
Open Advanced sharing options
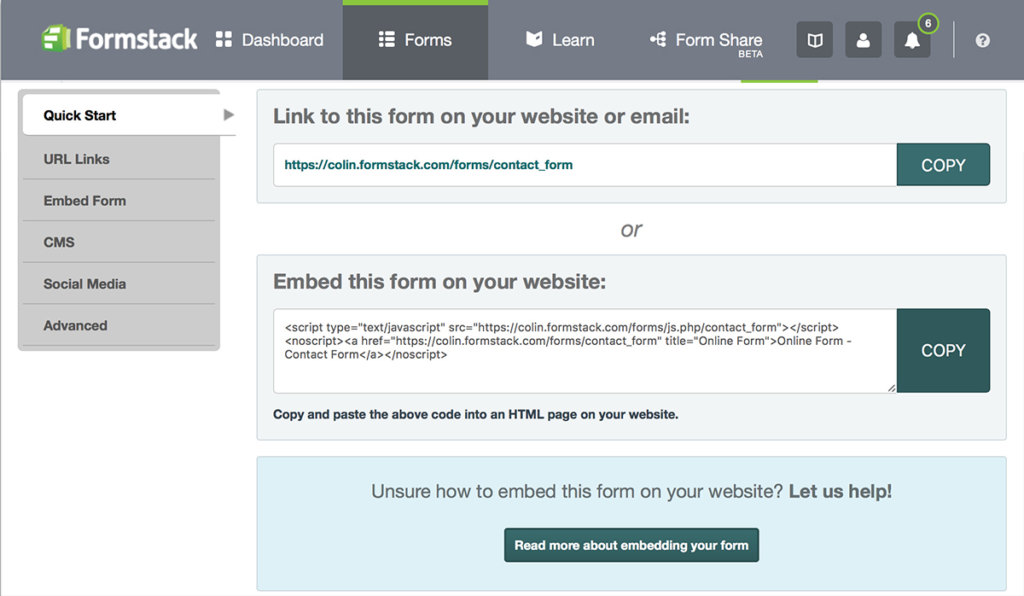[75, 326]
